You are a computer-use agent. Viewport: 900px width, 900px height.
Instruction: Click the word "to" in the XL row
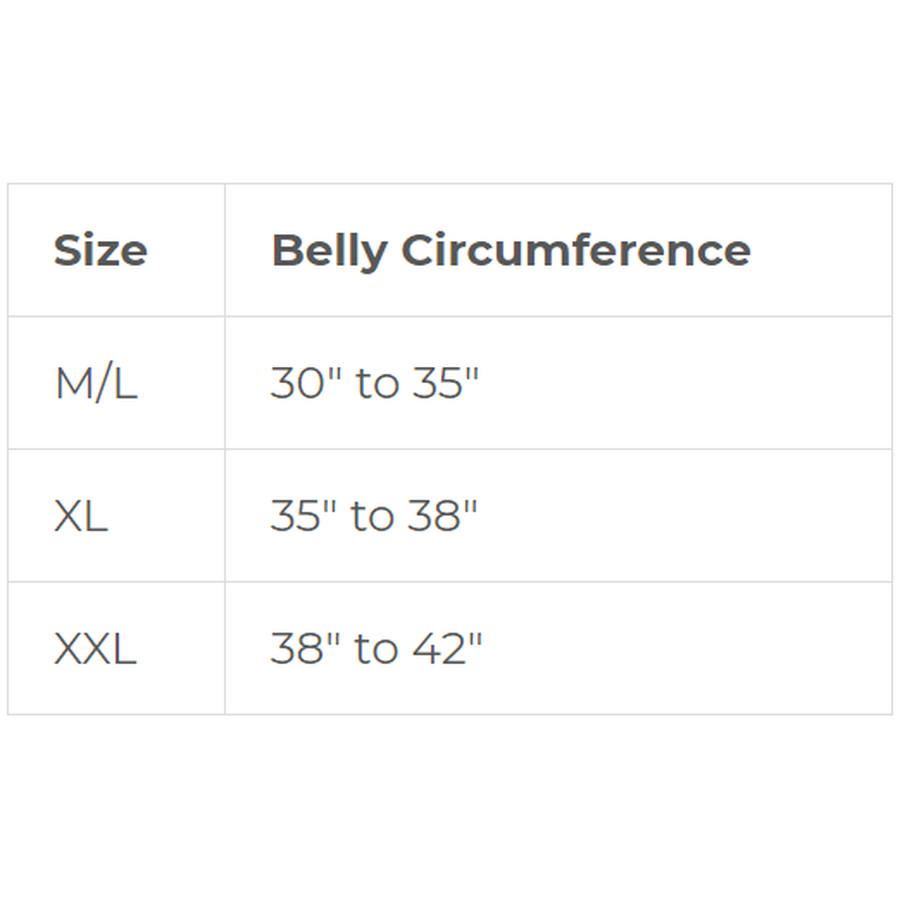pos(373,516)
